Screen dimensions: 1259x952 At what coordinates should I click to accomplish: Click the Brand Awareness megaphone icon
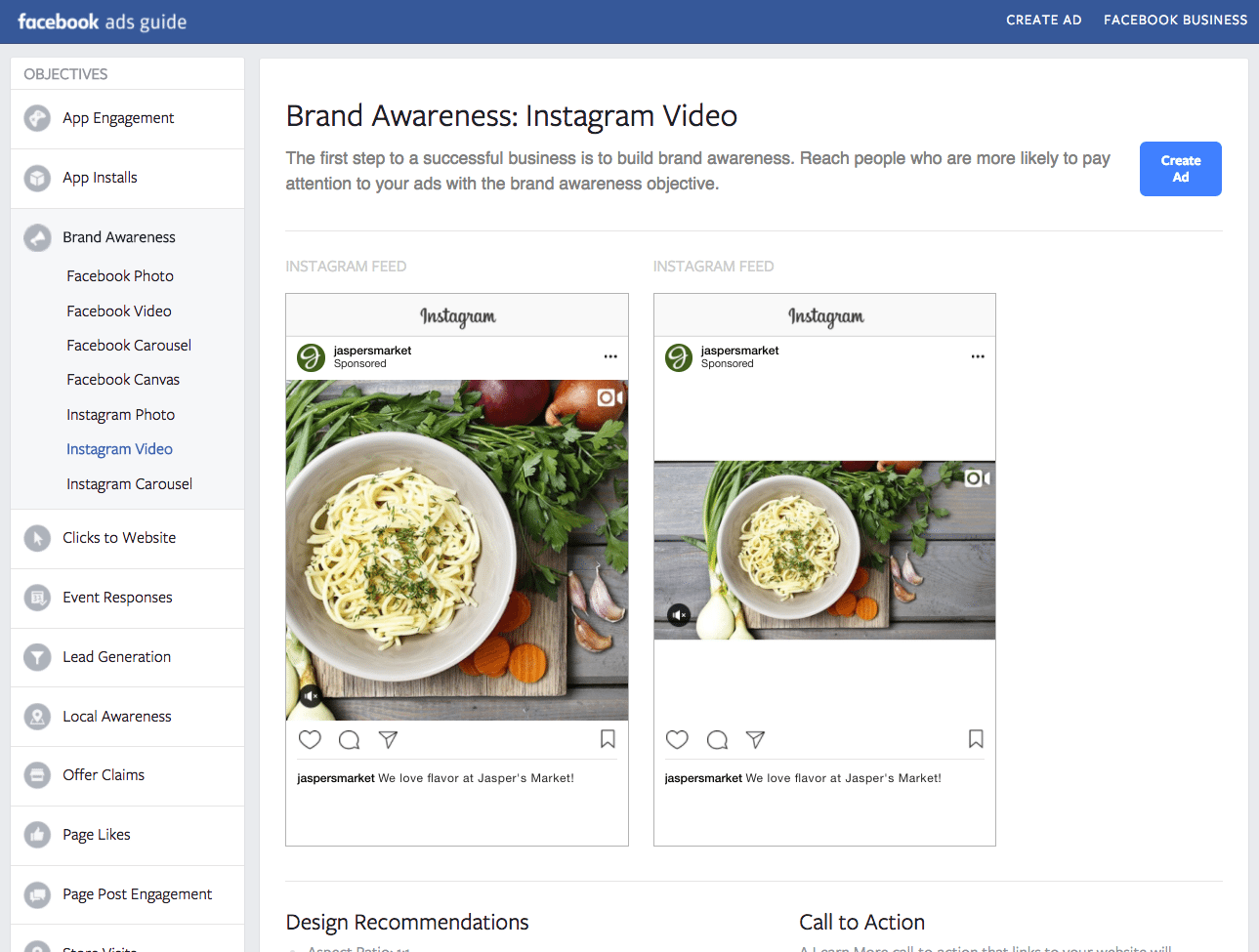pyautogui.click(x=37, y=237)
